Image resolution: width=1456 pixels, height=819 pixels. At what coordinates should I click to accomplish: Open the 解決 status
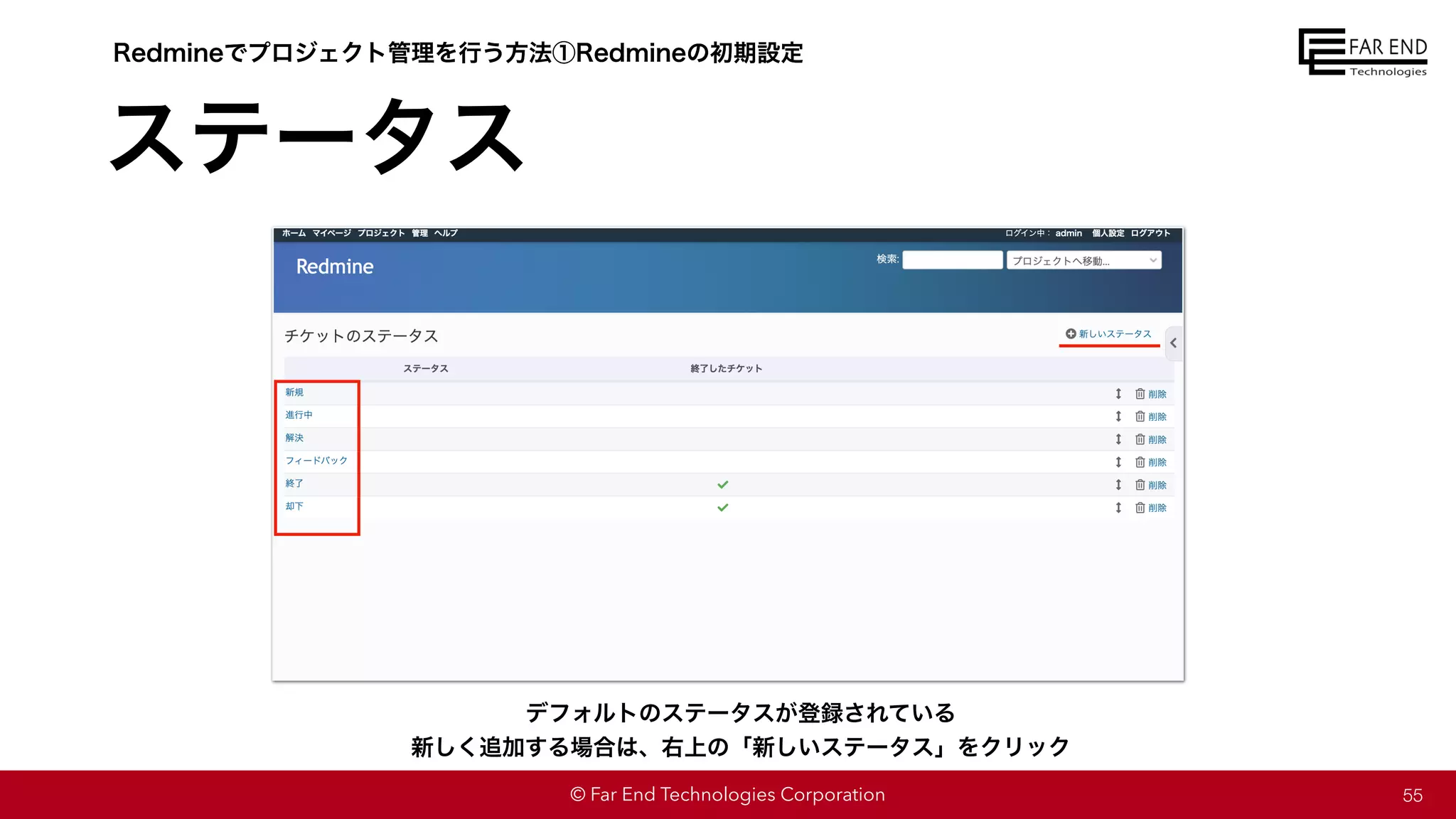click(294, 438)
